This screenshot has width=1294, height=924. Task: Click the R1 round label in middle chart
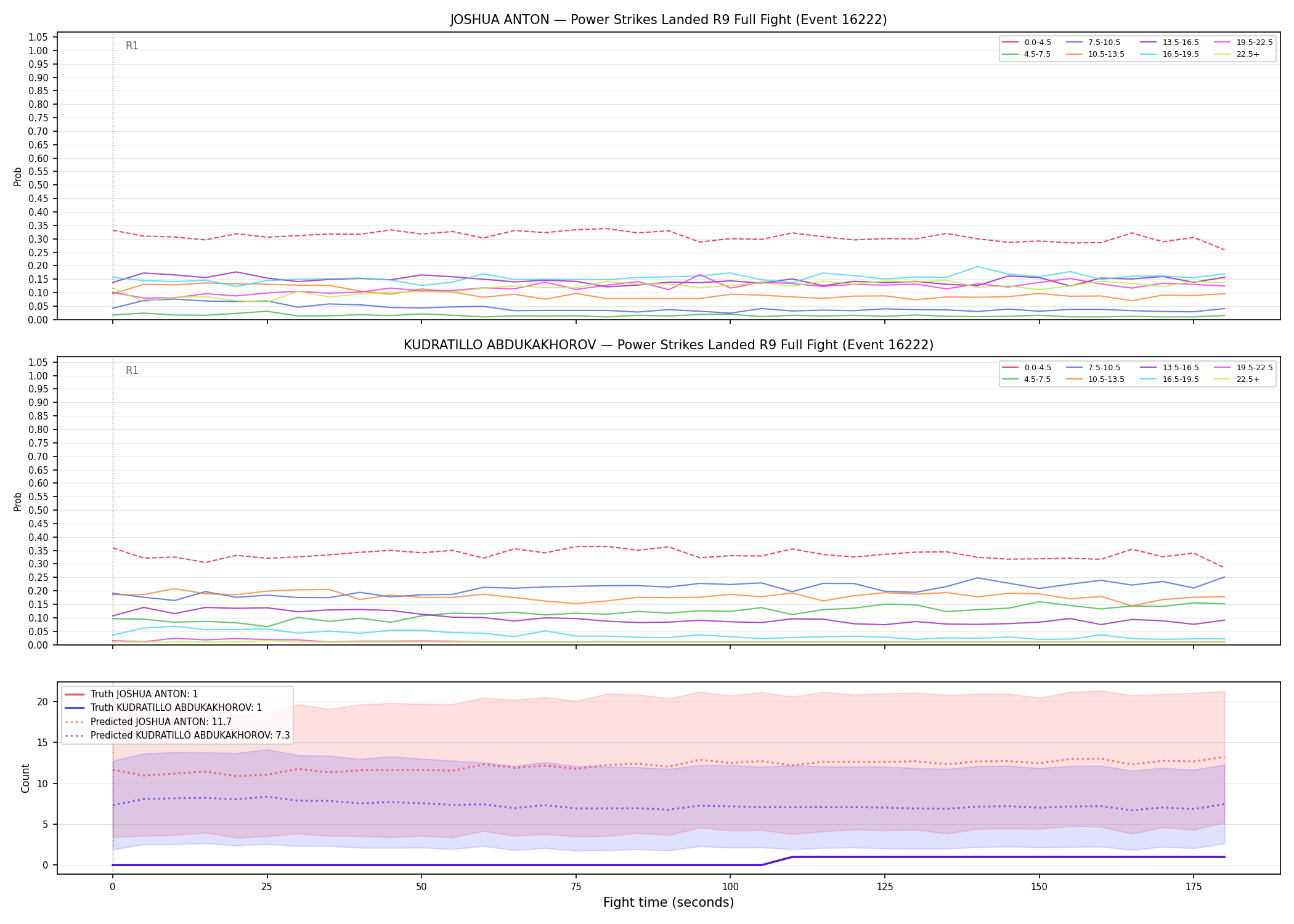pos(132,370)
